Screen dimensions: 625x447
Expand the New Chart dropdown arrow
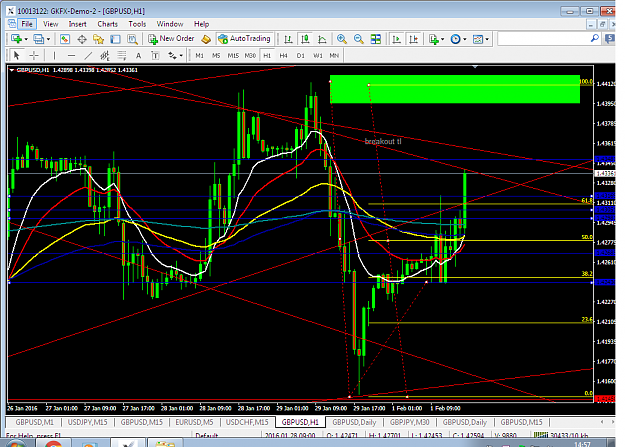click(26, 39)
